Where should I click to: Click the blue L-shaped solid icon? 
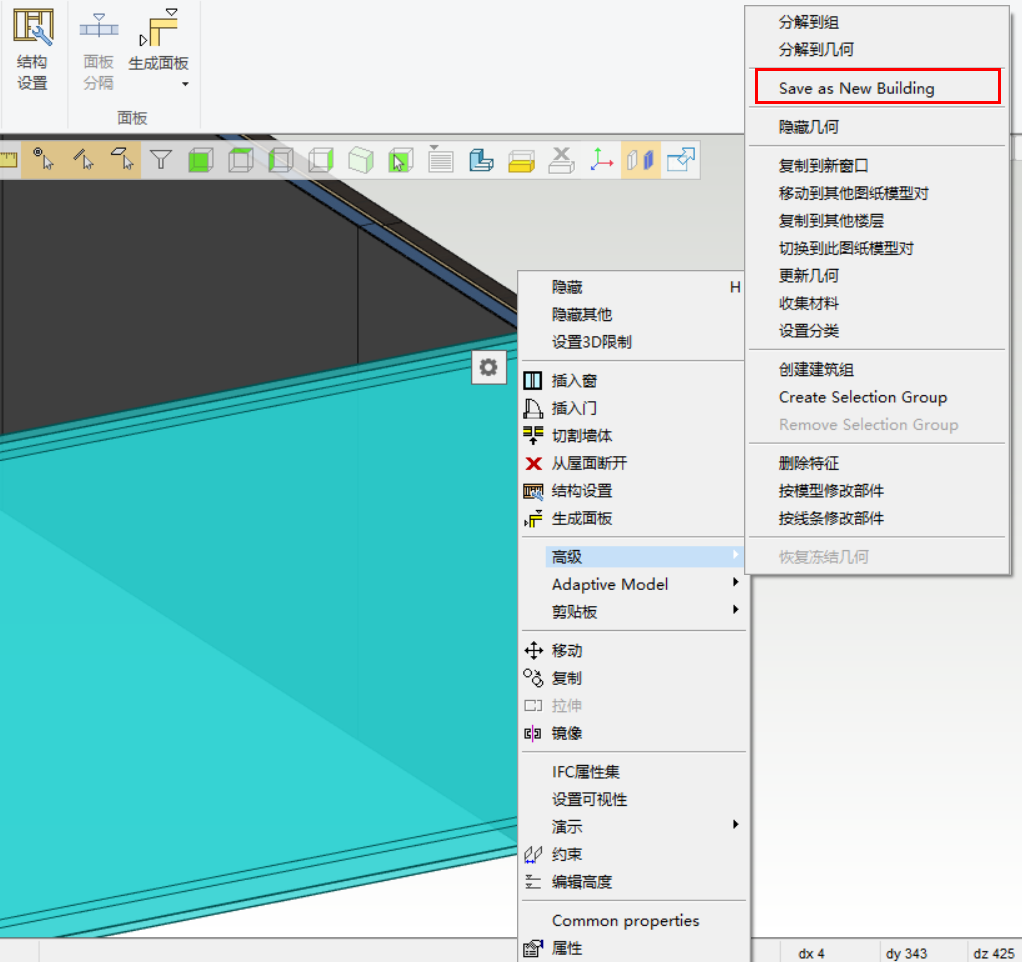click(x=481, y=160)
